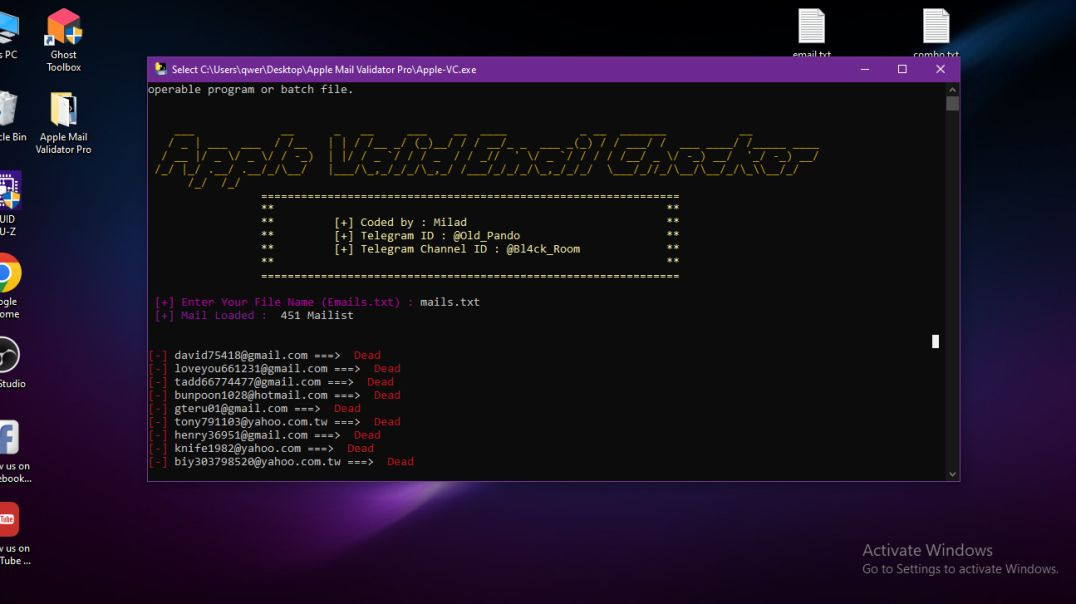Click the console title bar path text
The height and width of the screenshot is (604, 1076).
coord(324,69)
